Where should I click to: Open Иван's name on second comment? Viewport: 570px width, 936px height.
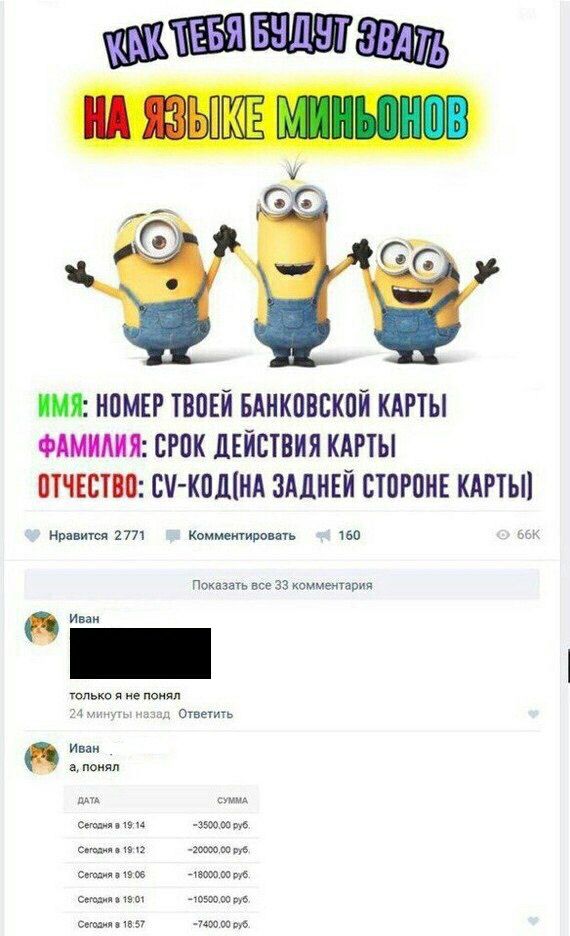click(84, 748)
